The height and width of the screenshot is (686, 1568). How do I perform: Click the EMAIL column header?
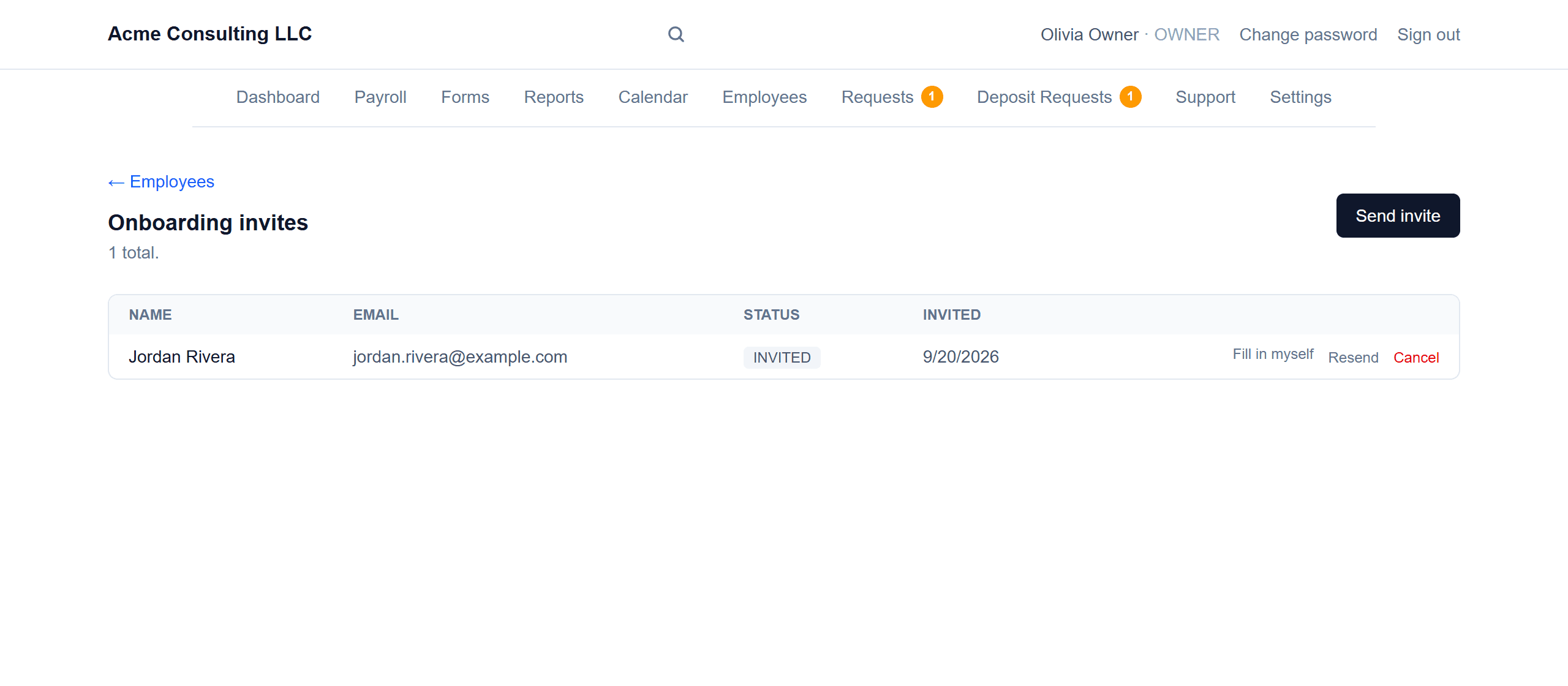pyautogui.click(x=376, y=315)
